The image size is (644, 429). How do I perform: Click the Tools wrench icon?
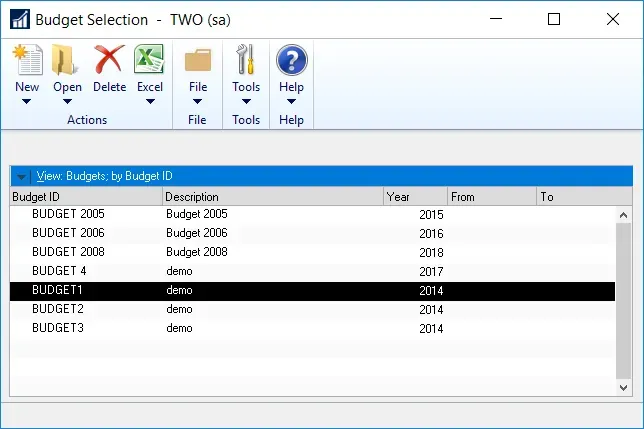point(246,60)
